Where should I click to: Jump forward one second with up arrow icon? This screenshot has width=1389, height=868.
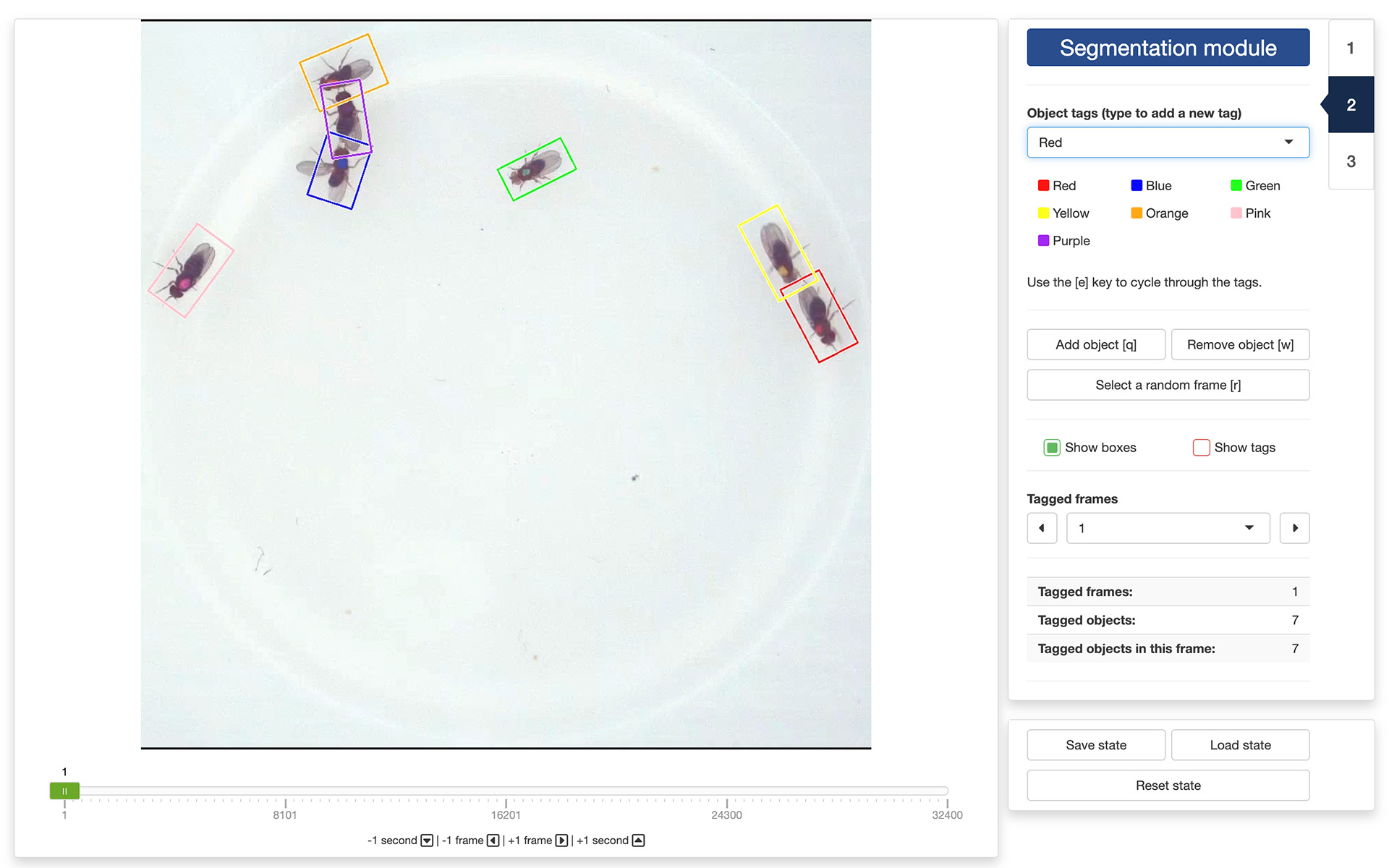coord(638,841)
